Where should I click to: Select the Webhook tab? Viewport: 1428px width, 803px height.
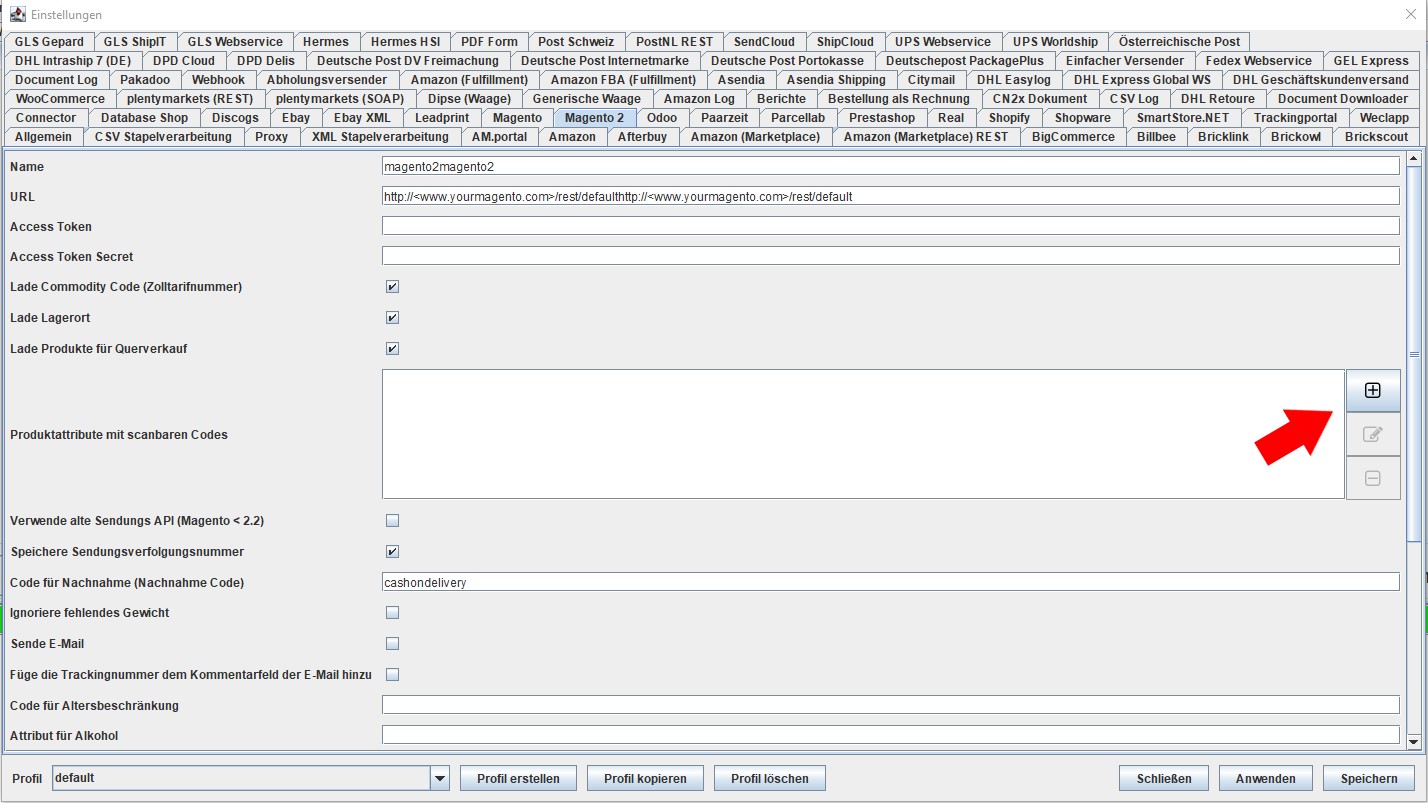tap(218, 80)
